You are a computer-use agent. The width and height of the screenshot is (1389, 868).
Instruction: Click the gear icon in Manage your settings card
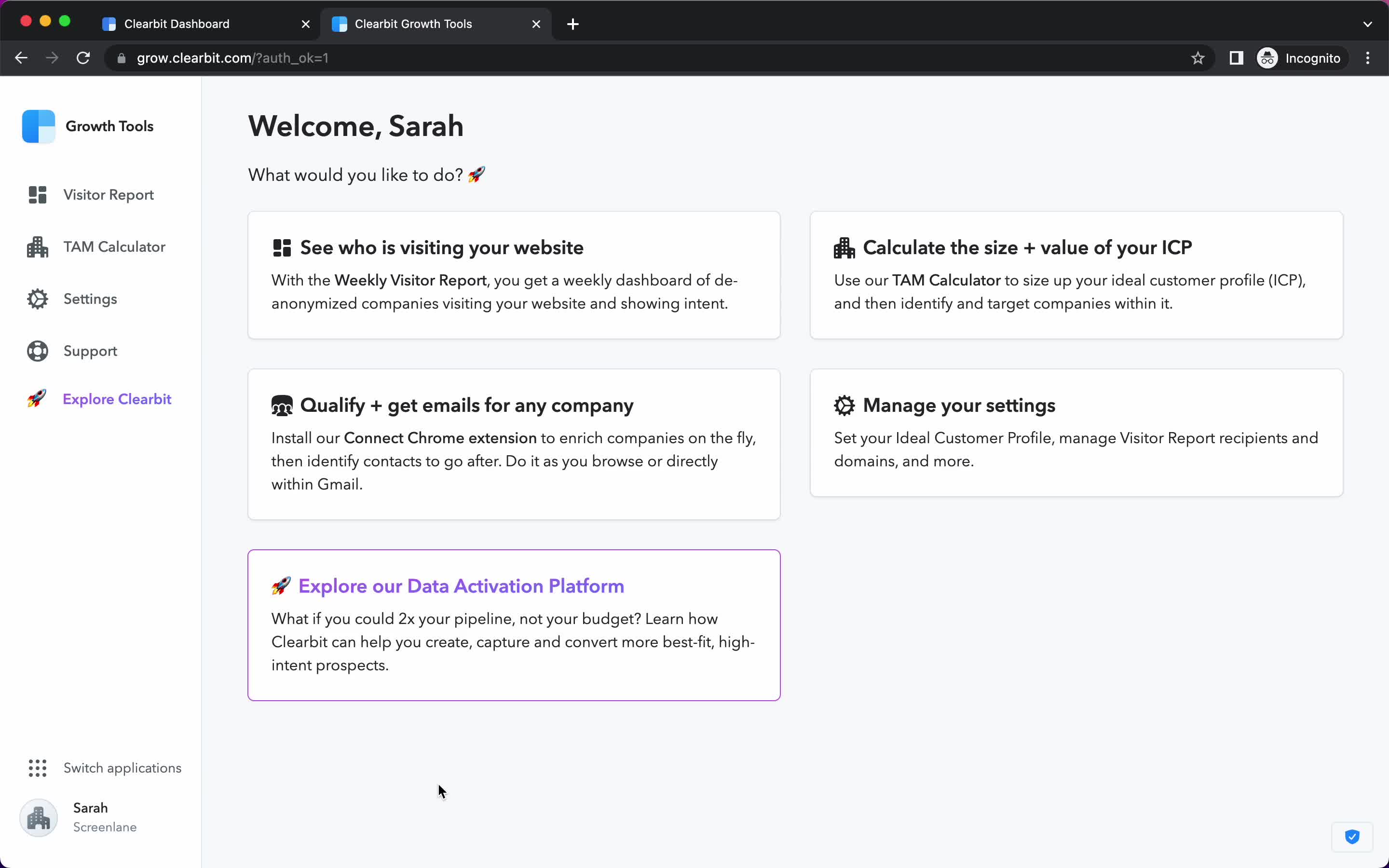(844, 405)
